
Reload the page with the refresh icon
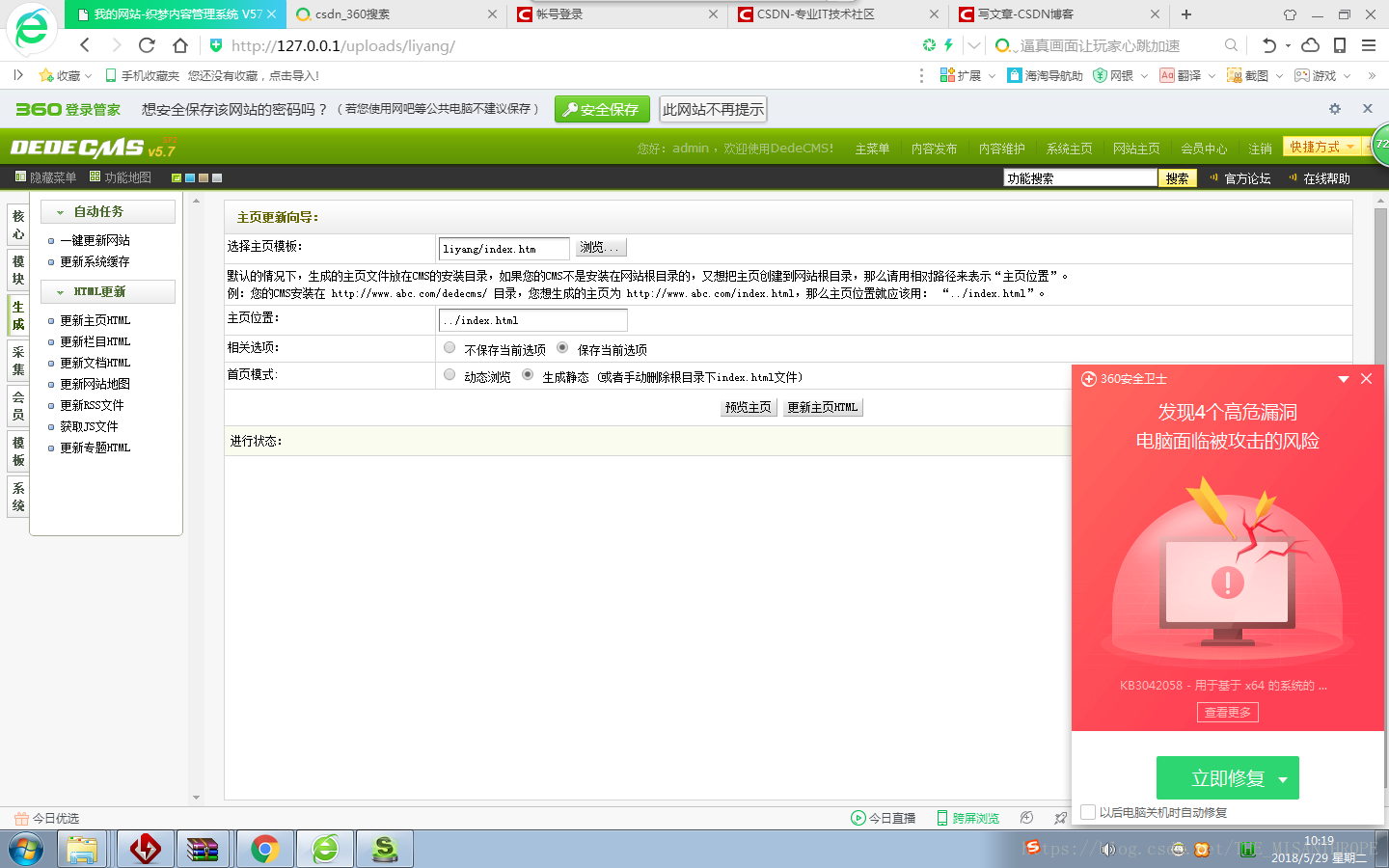pyautogui.click(x=147, y=45)
